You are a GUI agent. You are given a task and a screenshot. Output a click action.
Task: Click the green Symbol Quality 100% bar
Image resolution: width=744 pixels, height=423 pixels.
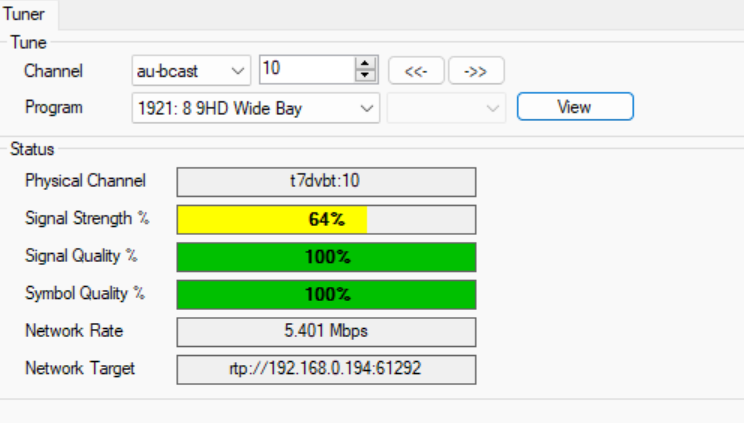tap(326, 294)
